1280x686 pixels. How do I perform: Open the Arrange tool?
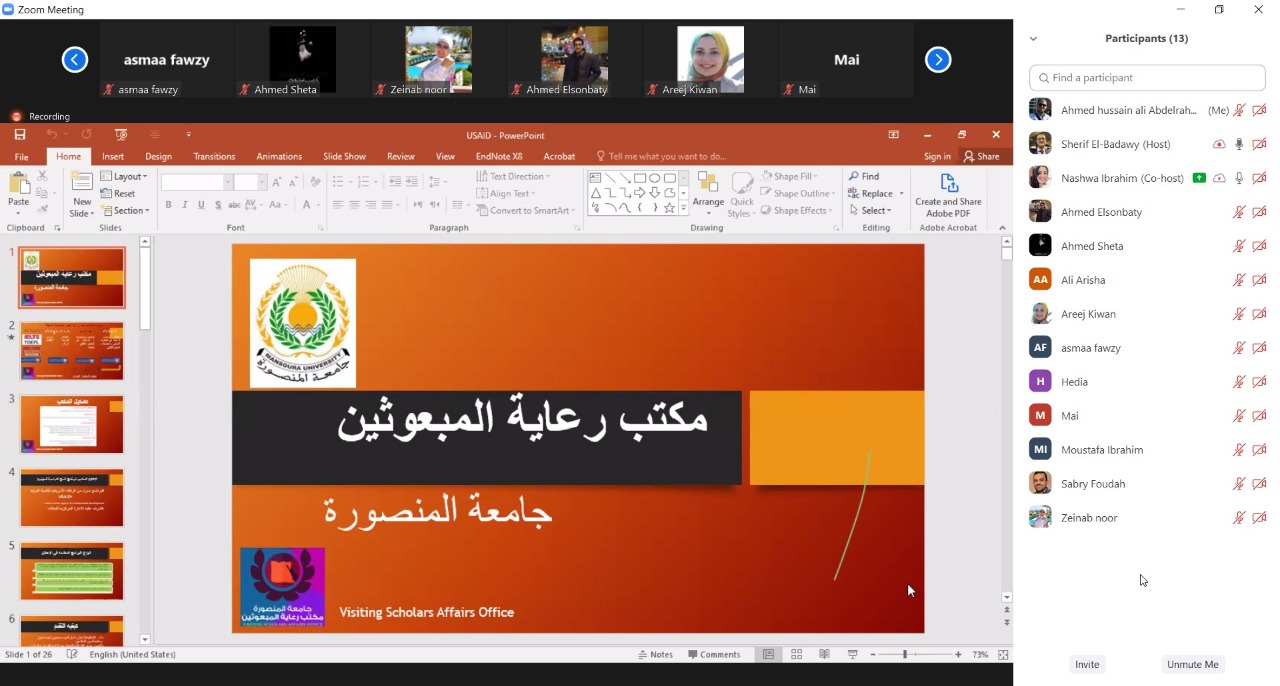click(708, 194)
